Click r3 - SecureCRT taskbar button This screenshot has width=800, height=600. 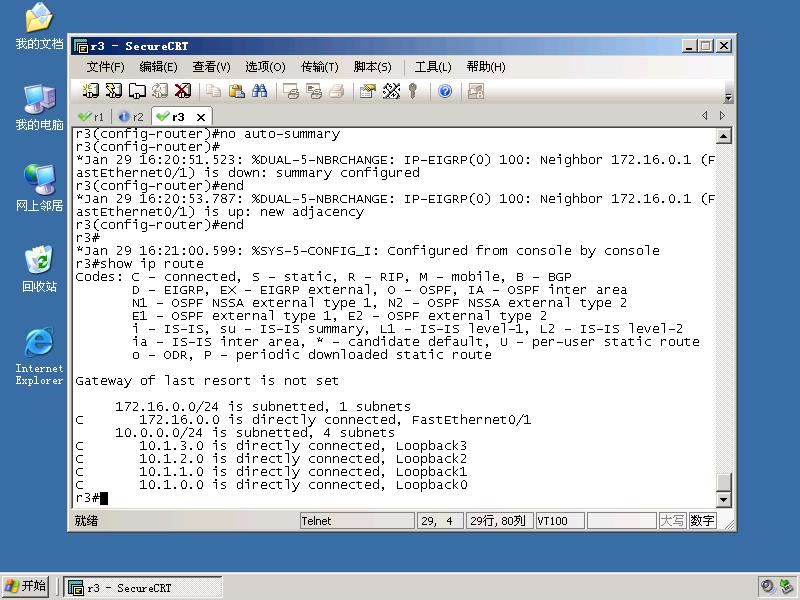[x=143, y=587]
